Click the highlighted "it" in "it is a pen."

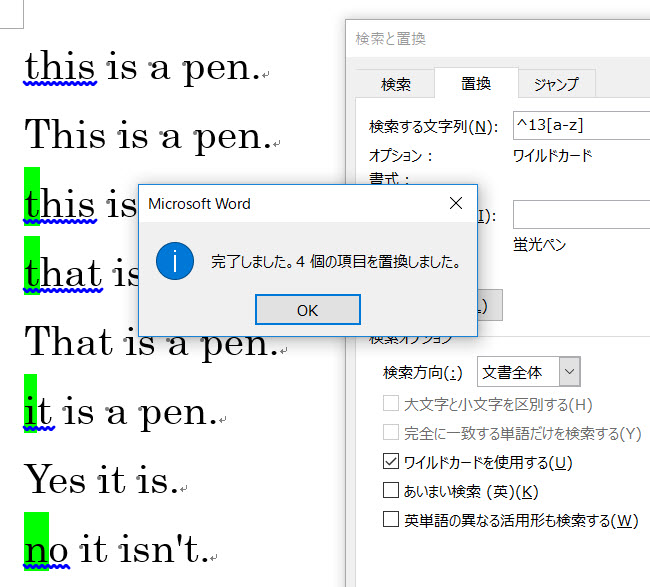pos(31,408)
